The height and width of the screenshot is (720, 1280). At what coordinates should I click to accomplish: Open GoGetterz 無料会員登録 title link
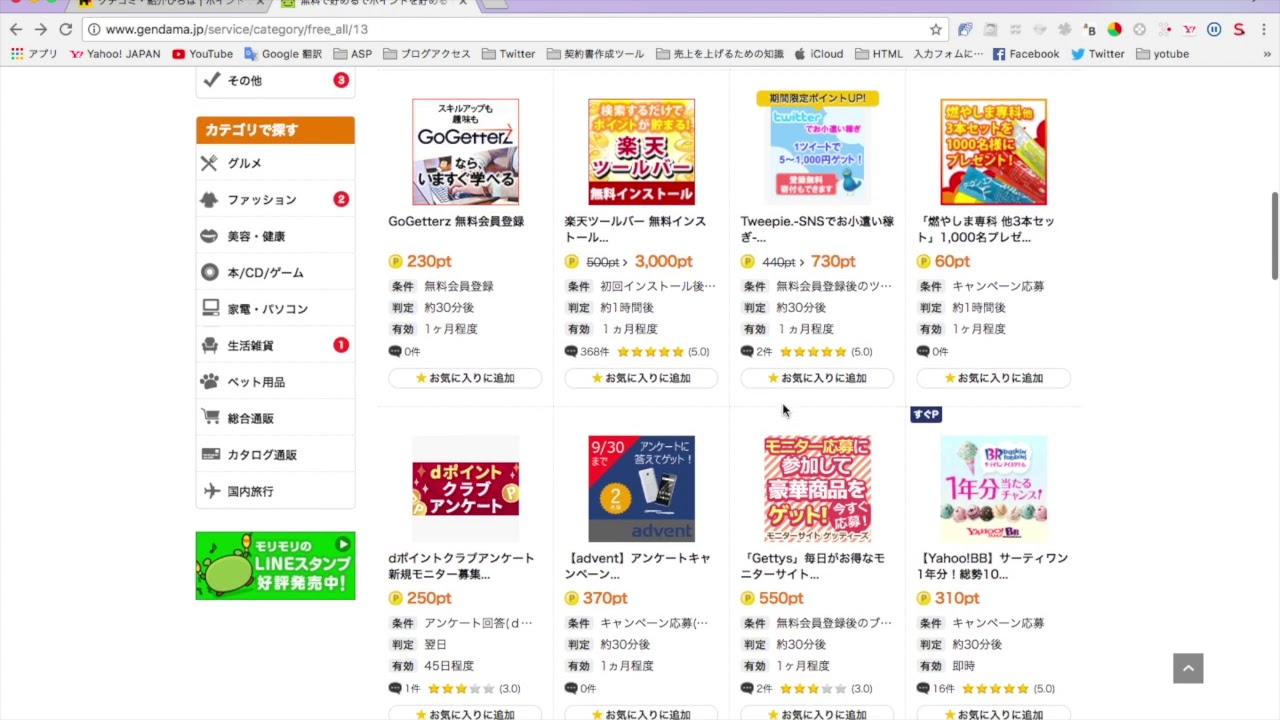456,221
